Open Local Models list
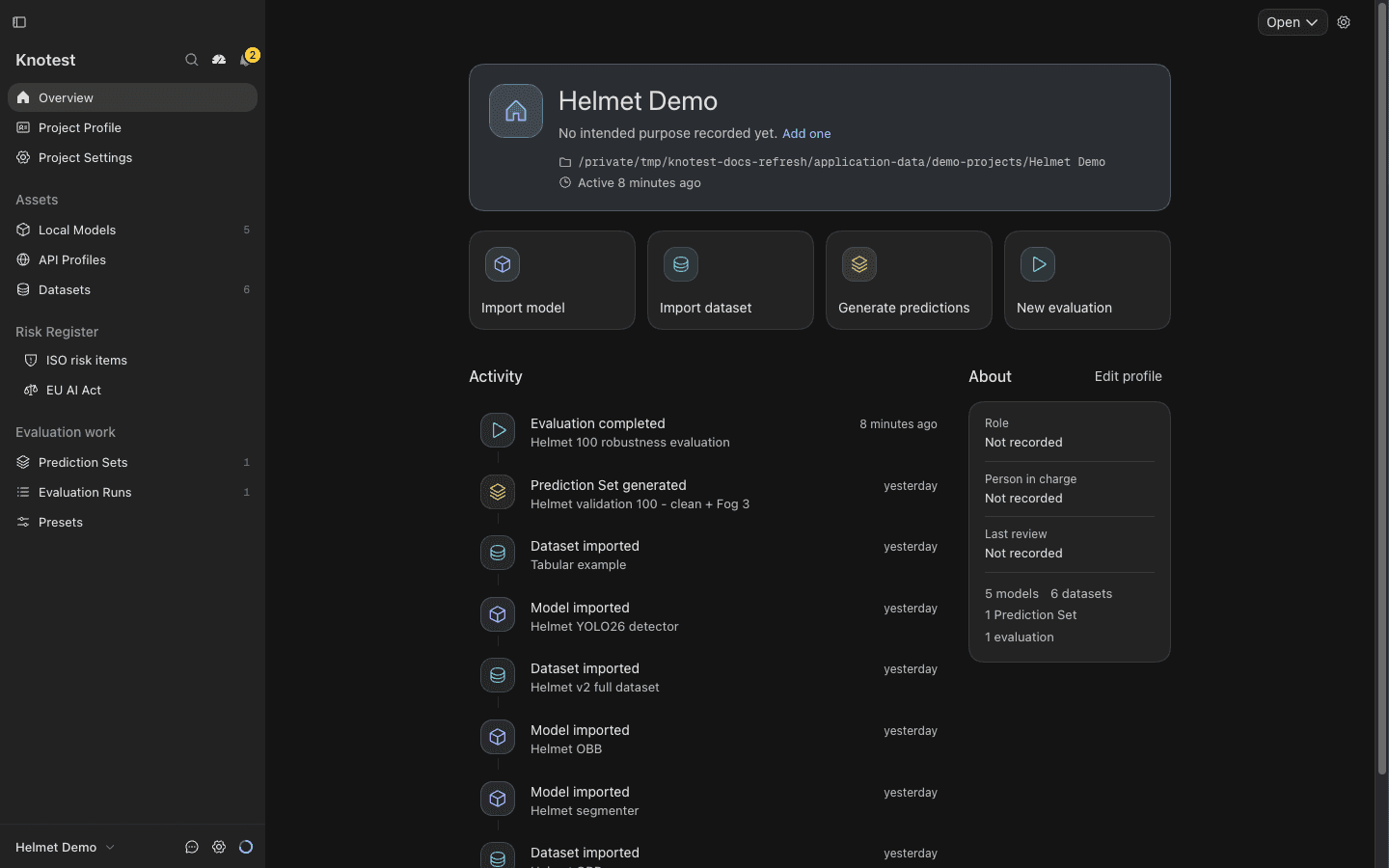 click(x=132, y=230)
